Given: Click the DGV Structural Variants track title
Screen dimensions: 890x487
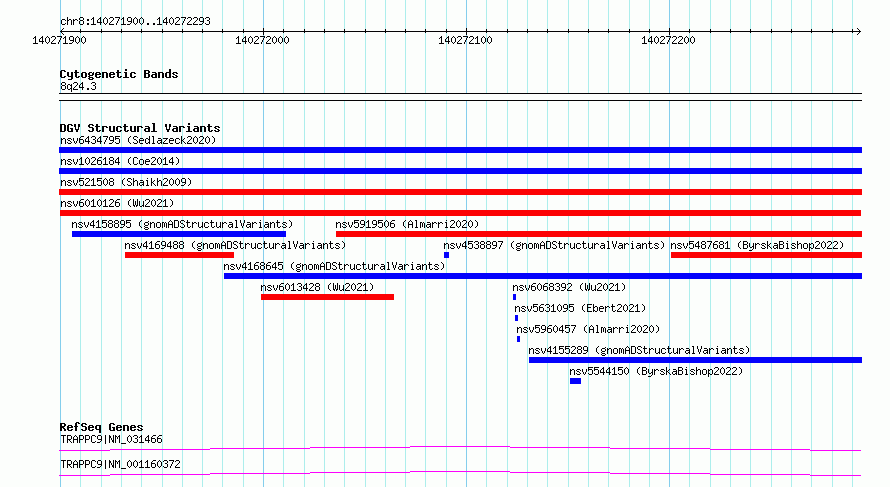Looking at the screenshot, I should click(140, 128).
